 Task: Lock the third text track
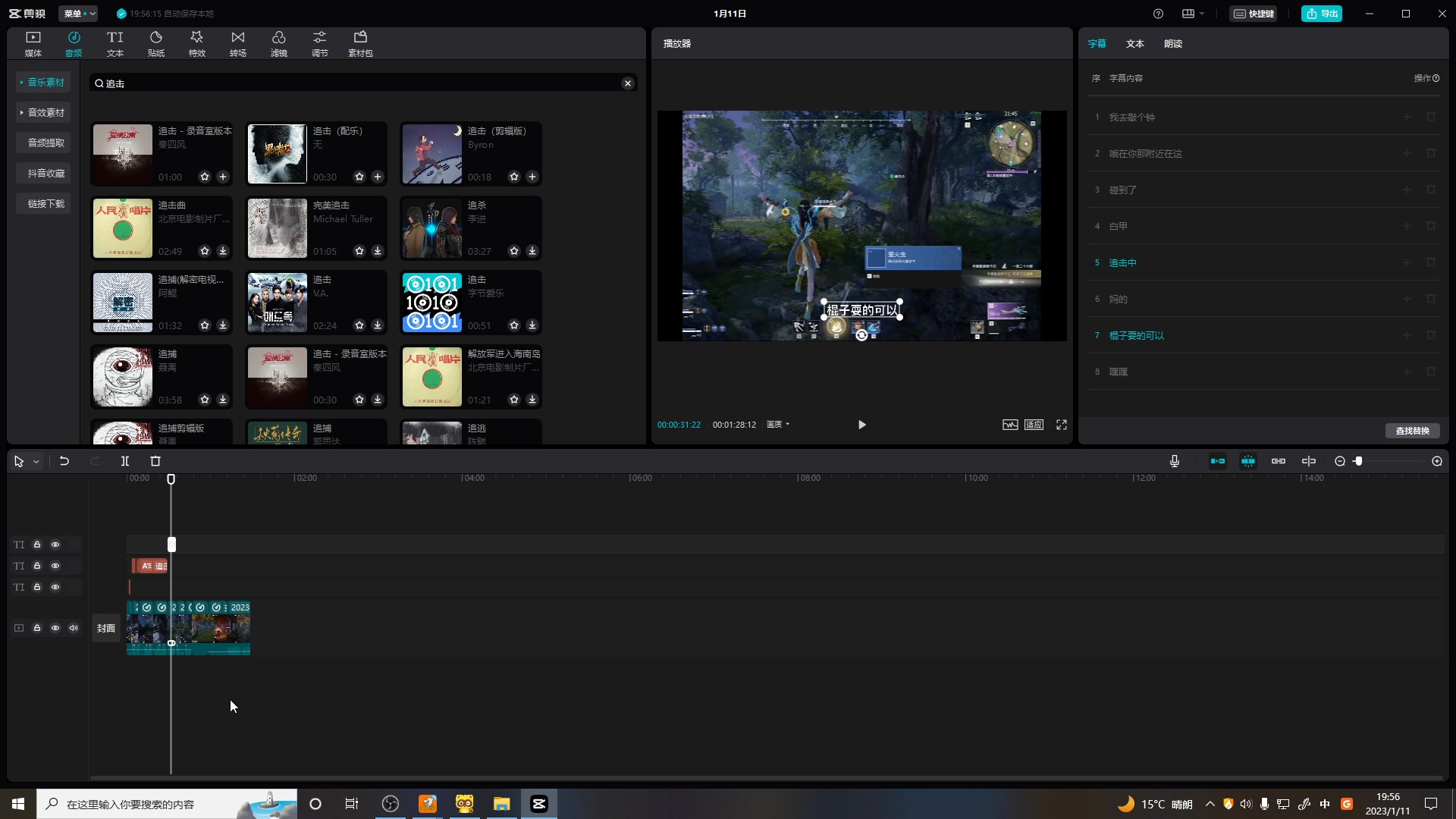coord(37,587)
